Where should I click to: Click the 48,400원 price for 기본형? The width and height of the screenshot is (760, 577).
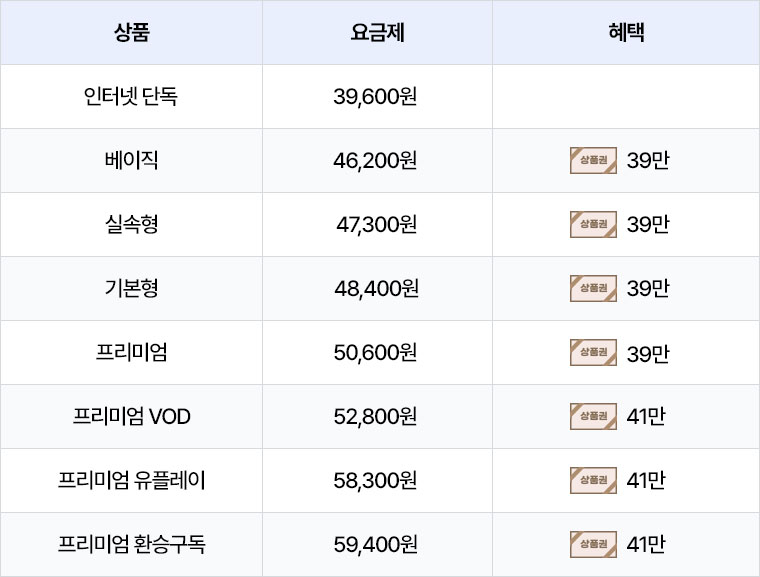376,288
